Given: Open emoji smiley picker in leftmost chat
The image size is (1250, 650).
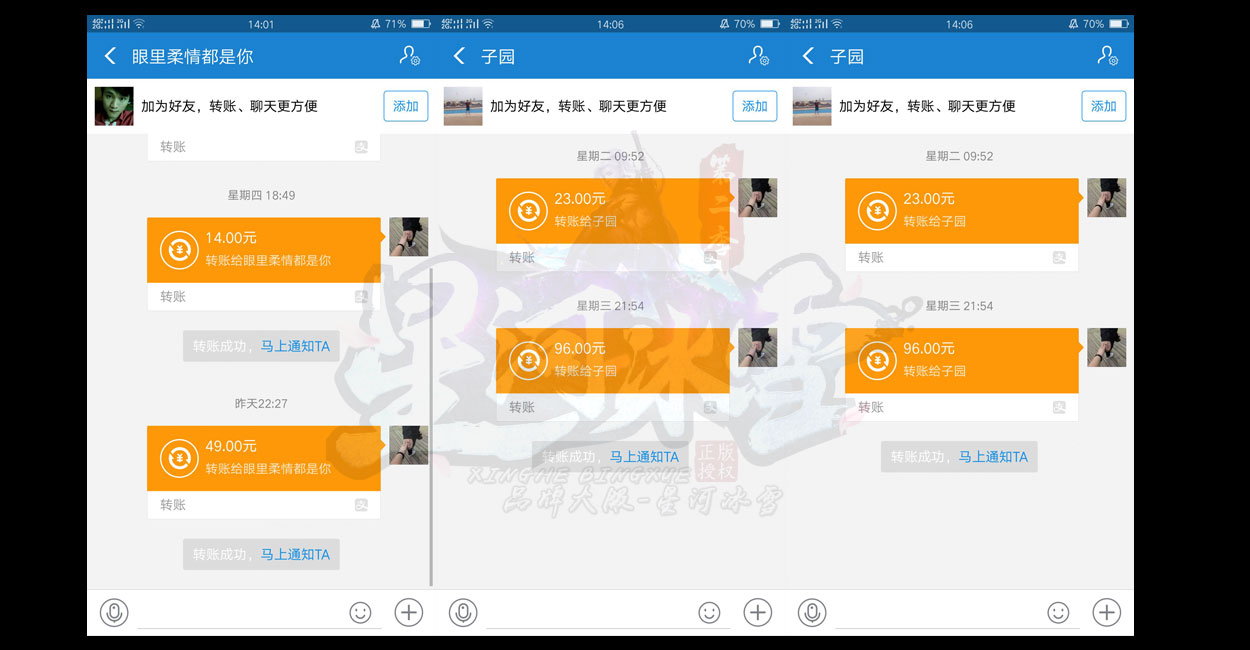Looking at the screenshot, I should (x=360, y=612).
